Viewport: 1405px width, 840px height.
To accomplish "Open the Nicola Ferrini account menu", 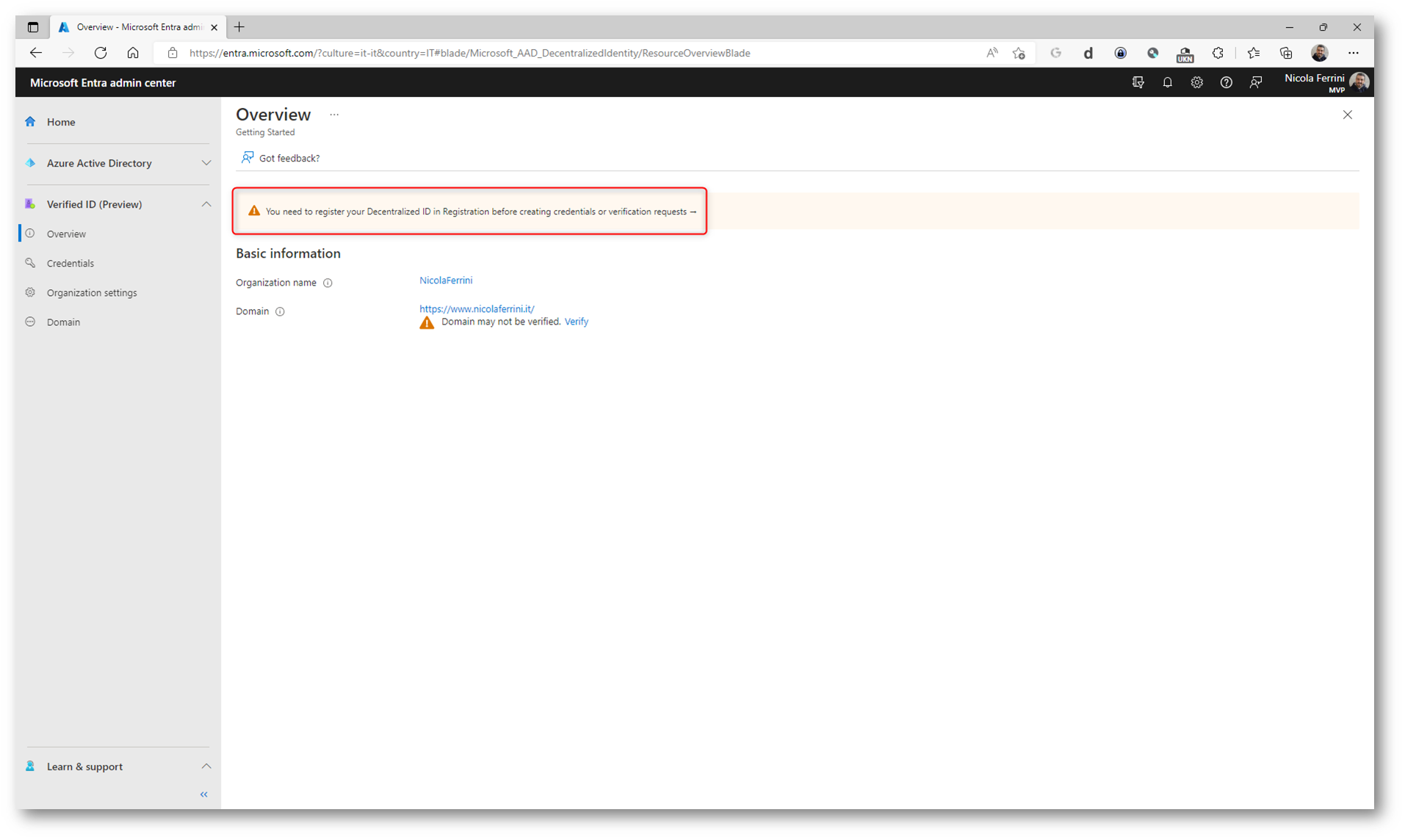I will click(x=1326, y=82).
